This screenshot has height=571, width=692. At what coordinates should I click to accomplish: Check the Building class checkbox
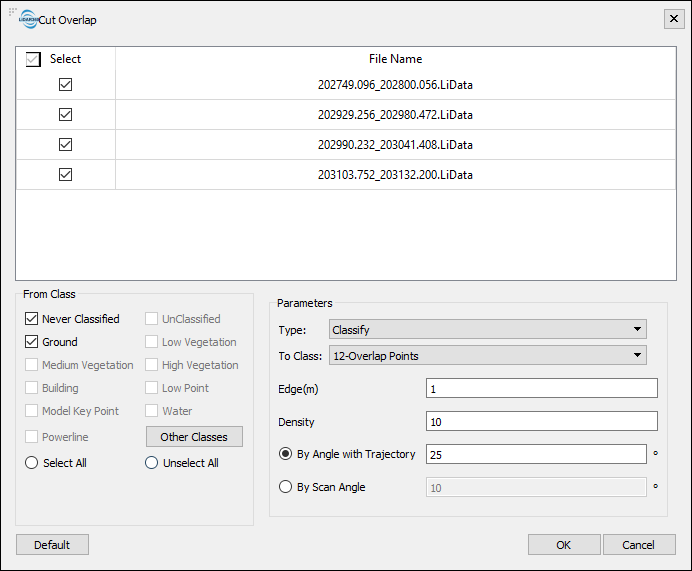pyautogui.click(x=31, y=387)
